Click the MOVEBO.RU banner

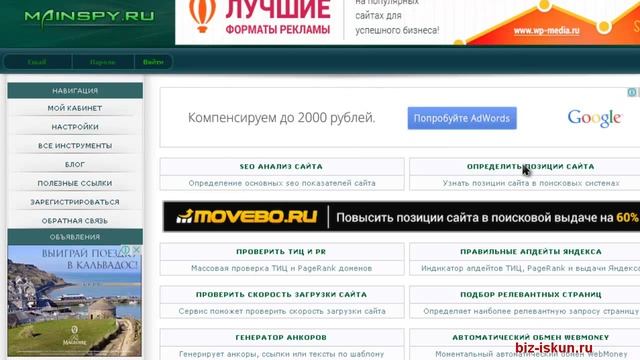[402, 217]
